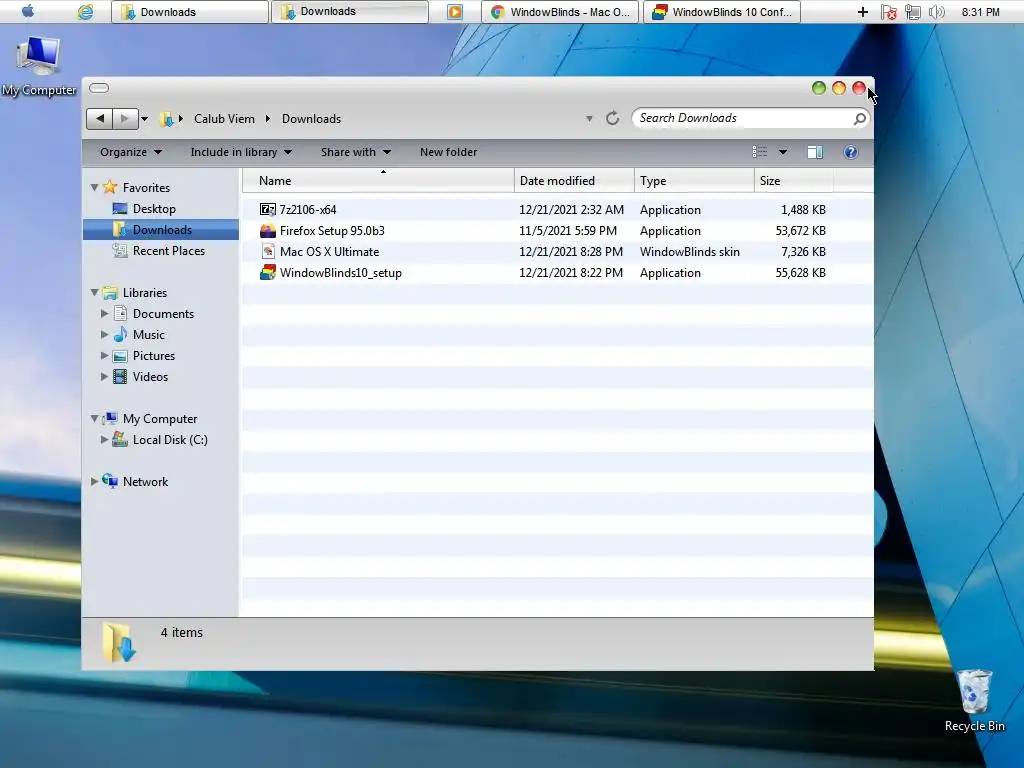Switch to the WindowBlinds Chrome window
Image resolution: width=1024 pixels, height=768 pixels.
560,12
